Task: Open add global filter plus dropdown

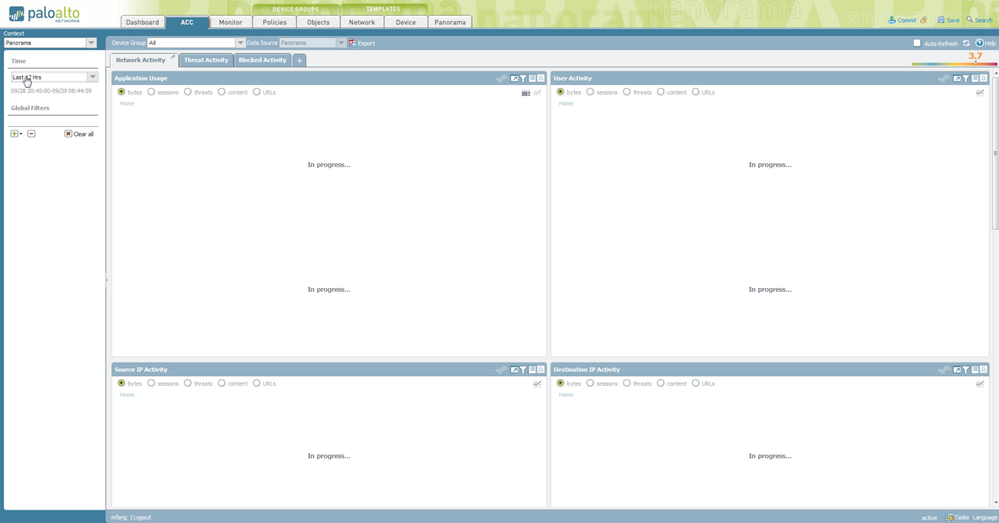Action: tap(15, 134)
